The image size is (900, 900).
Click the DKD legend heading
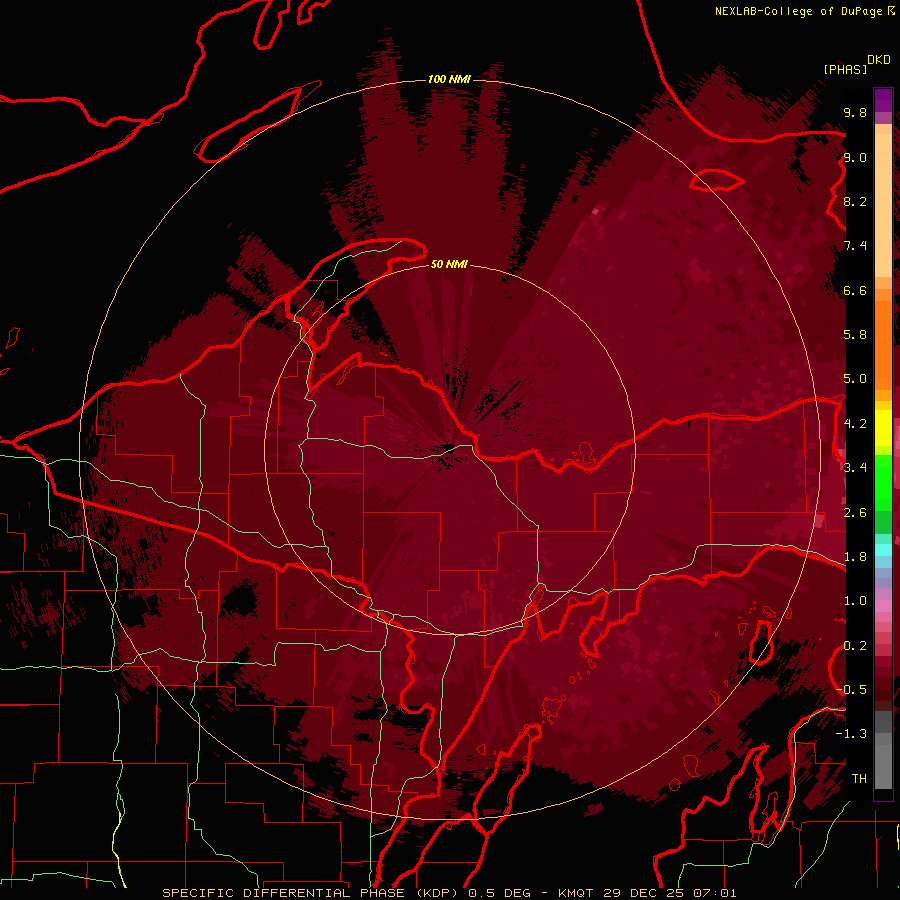(878, 60)
